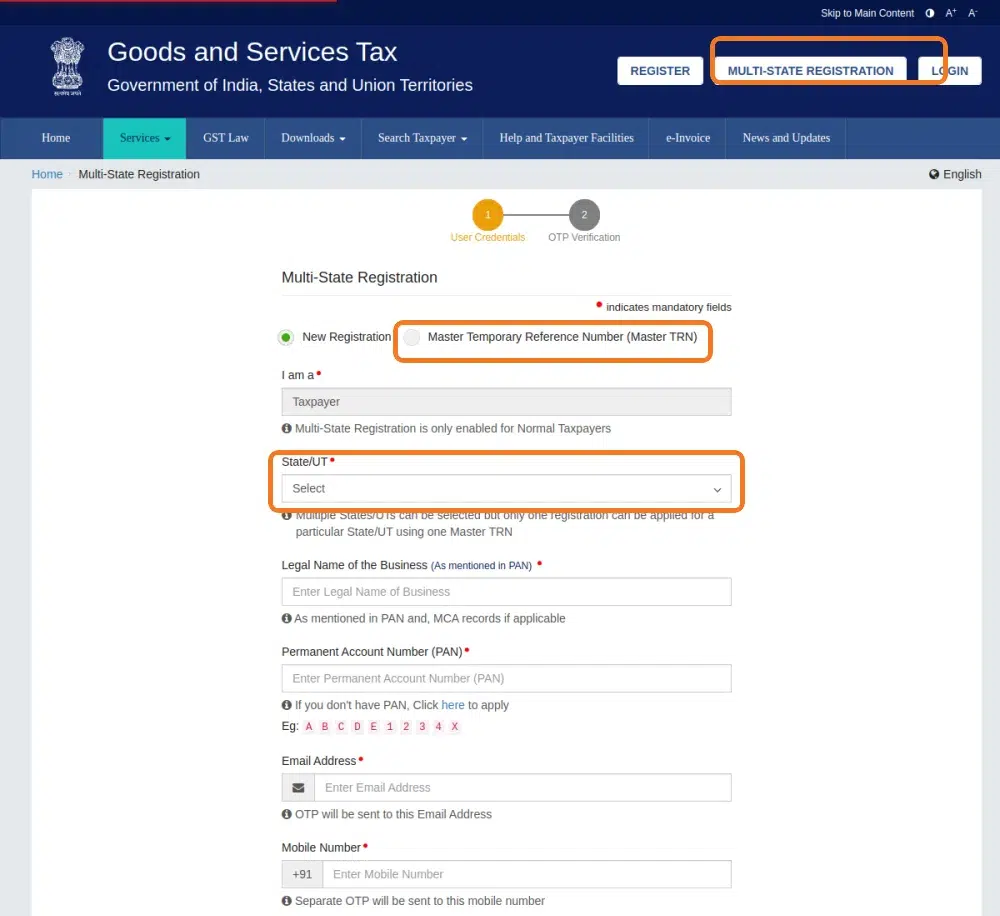Screen dimensions: 1000x916
Task: Click the 'here' link to apply for PAN
Action: pyautogui.click(x=453, y=705)
